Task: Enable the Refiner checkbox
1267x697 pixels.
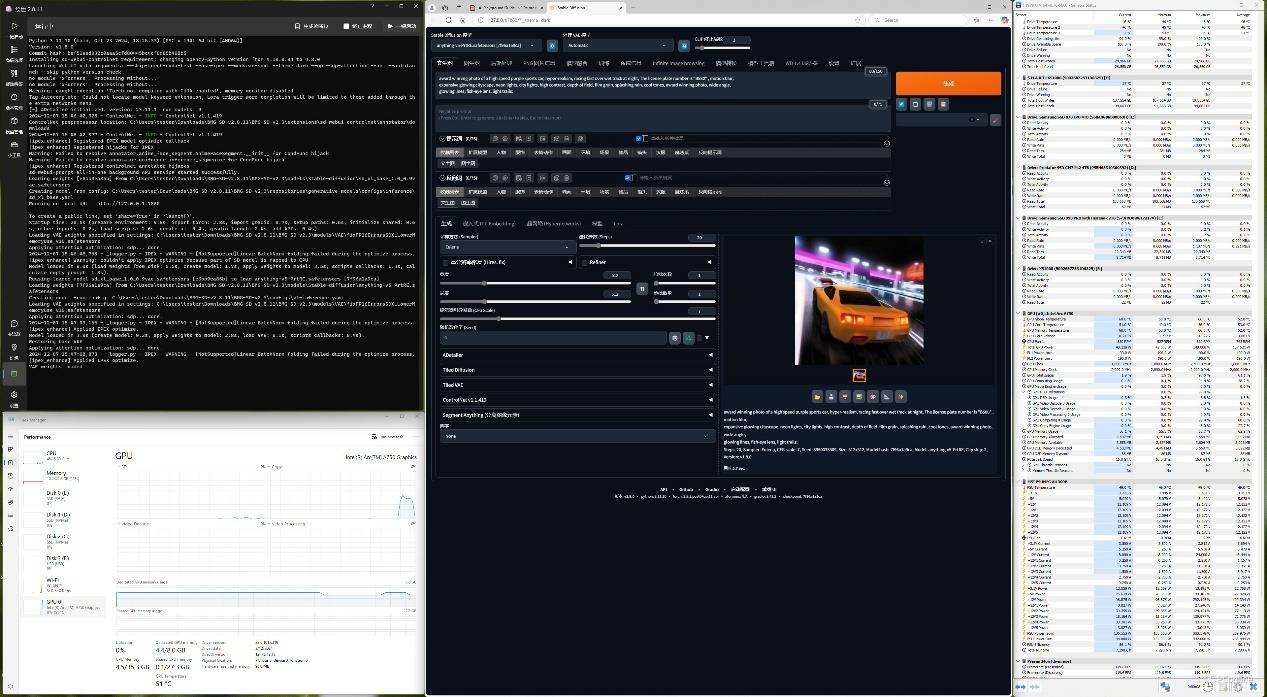Action: click(585, 262)
